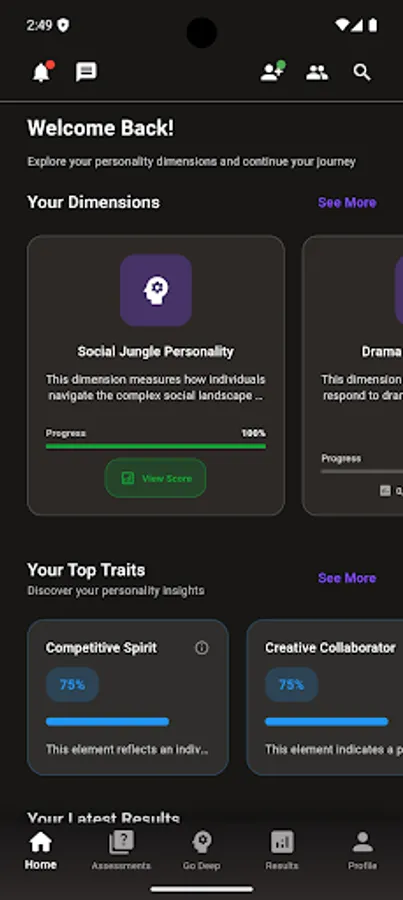Tap the shield icon in status bar

tap(63, 25)
